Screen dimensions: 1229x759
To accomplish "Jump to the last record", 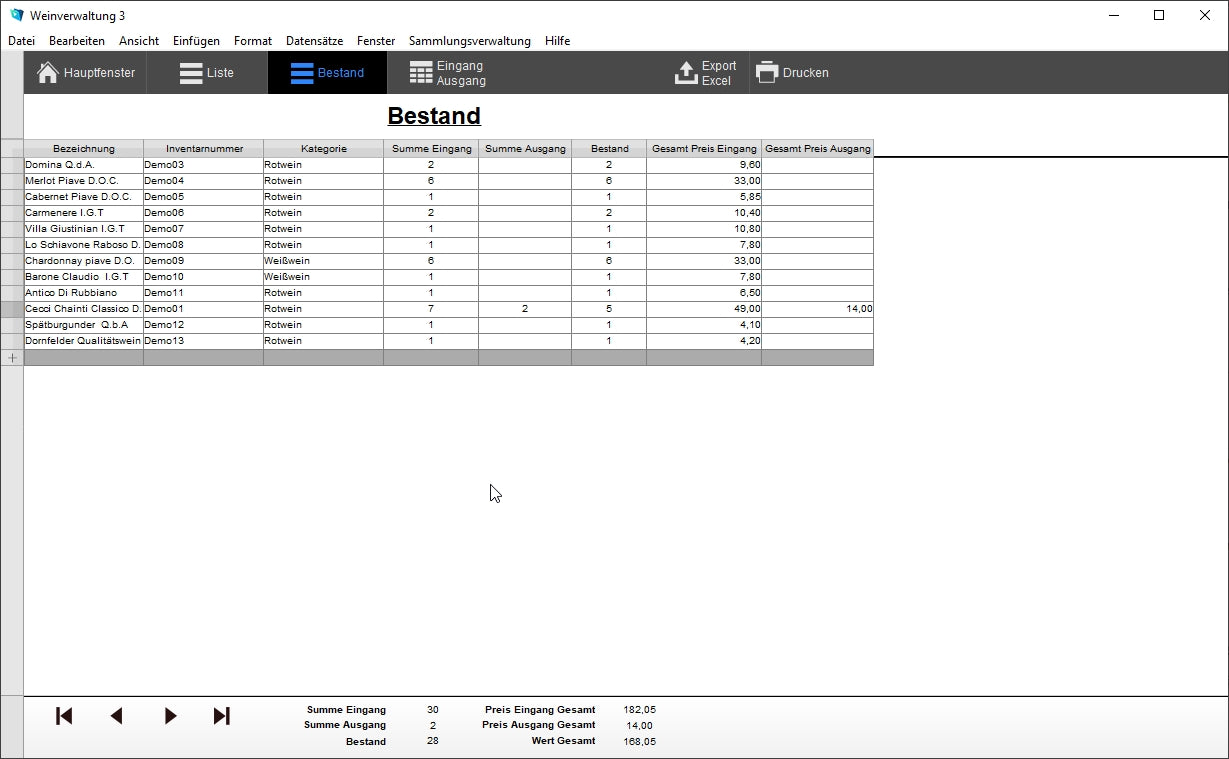I will tap(222, 716).
